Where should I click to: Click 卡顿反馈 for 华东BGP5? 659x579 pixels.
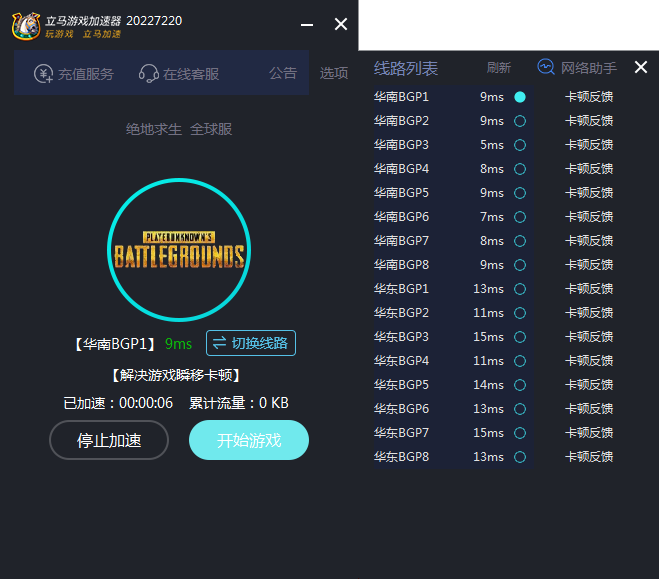click(x=589, y=385)
